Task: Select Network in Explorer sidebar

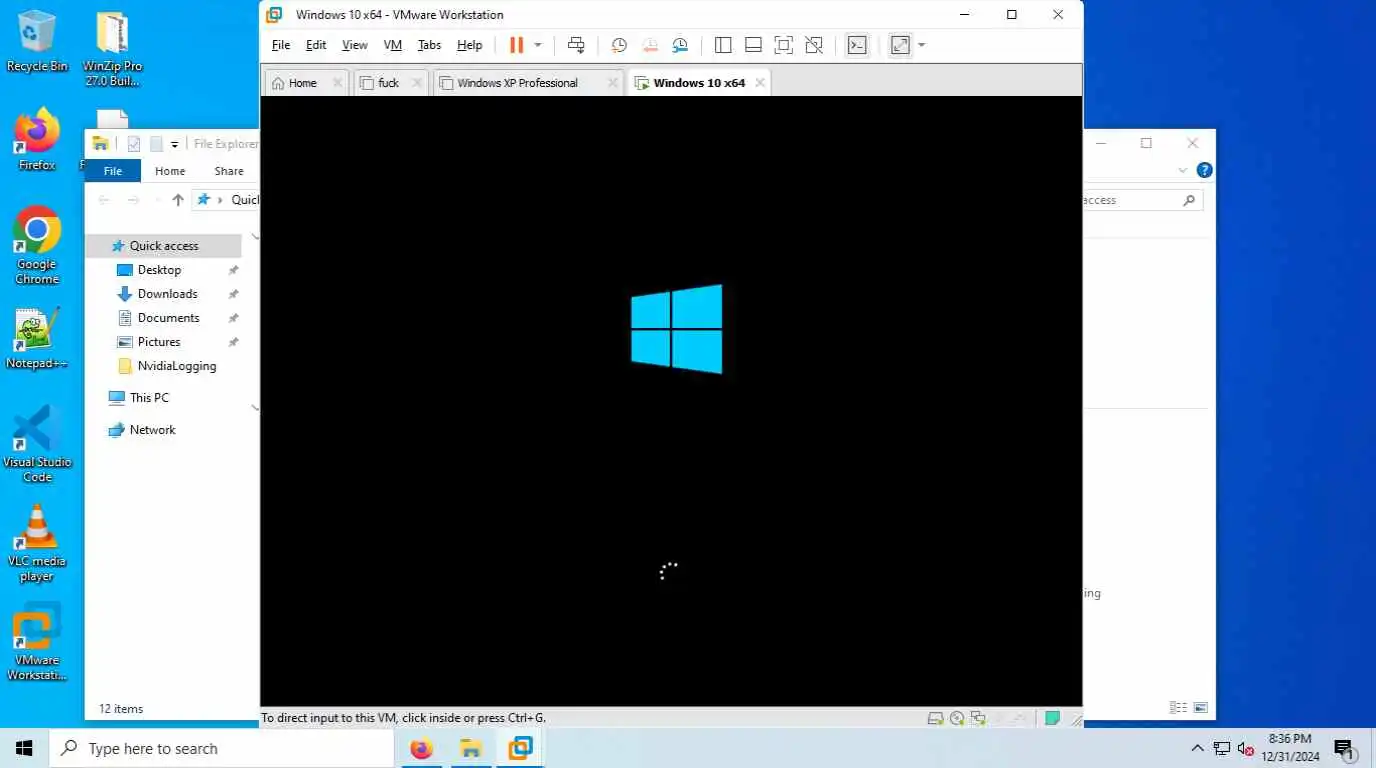Action: pyautogui.click(x=152, y=430)
